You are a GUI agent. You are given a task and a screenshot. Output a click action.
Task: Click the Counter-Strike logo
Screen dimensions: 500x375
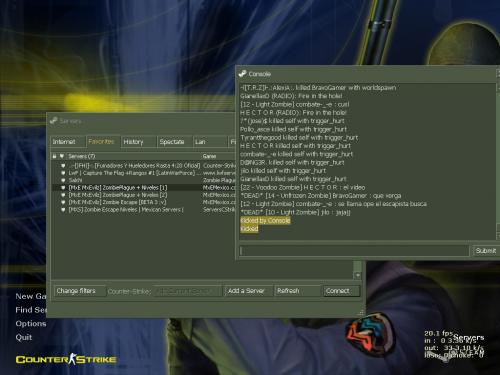[x=66, y=359]
